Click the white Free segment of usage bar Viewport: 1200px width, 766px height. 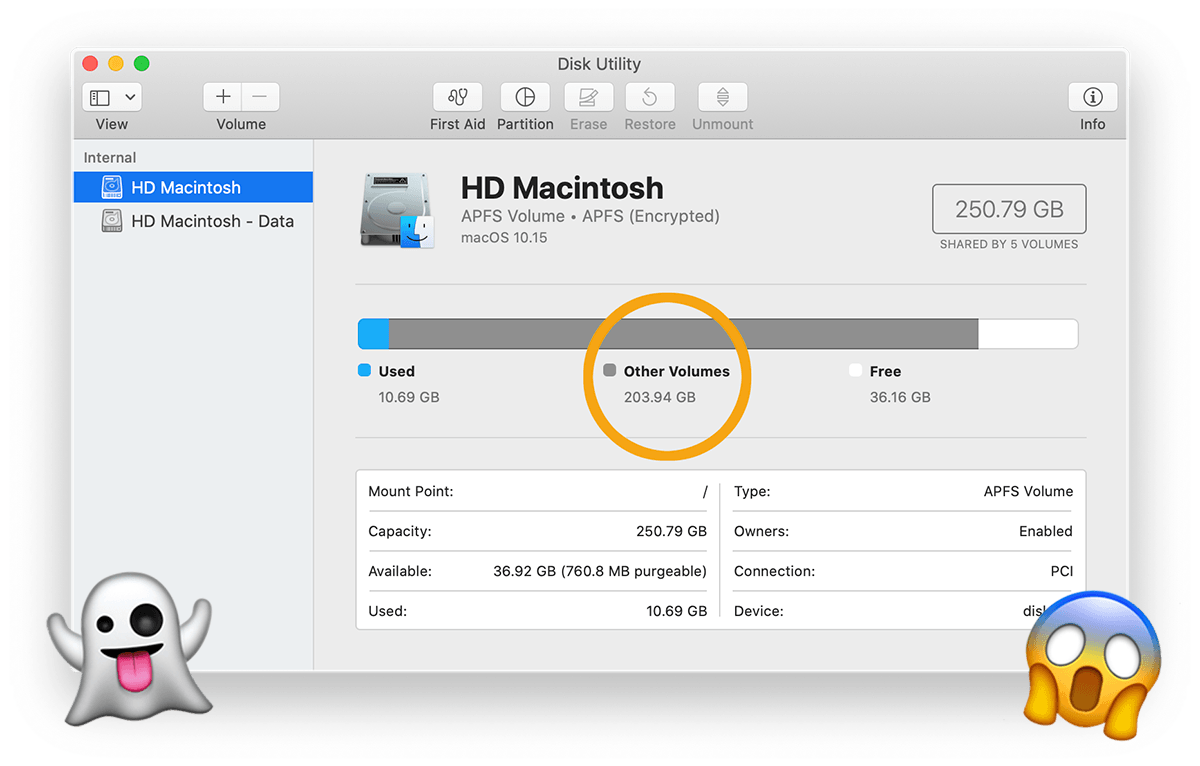(1027, 334)
